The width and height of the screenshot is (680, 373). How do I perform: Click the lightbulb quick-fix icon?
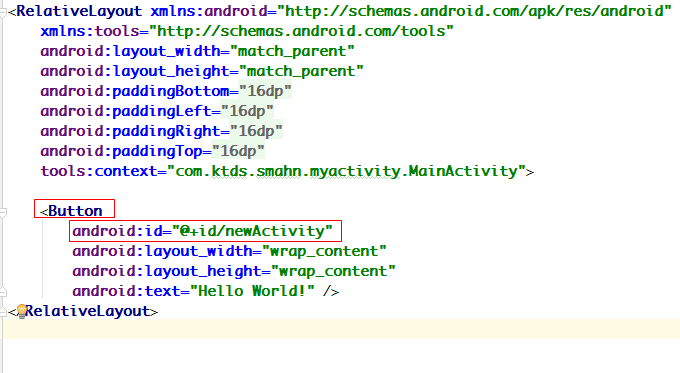(22, 311)
